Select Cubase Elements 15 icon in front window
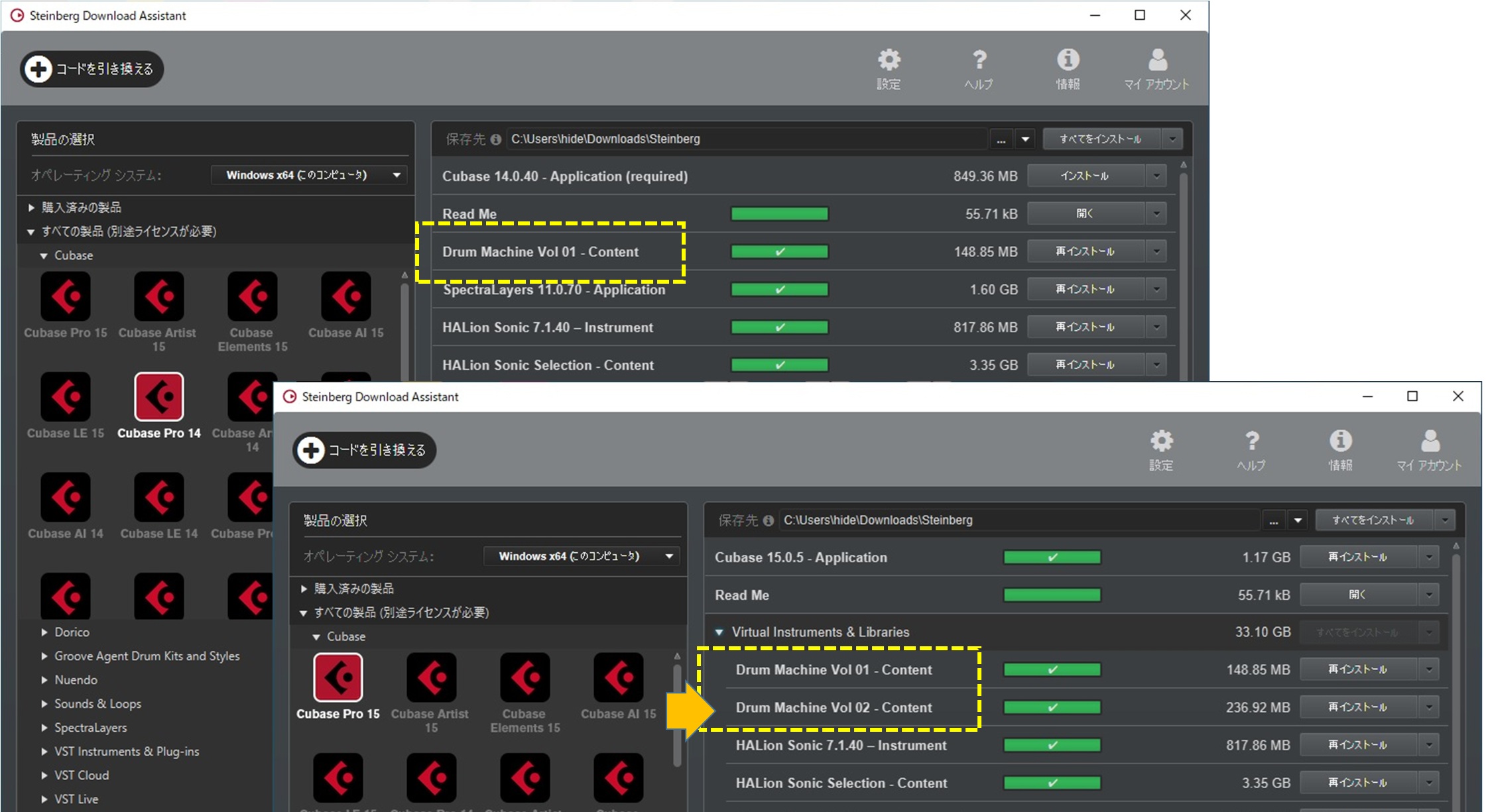 coord(525,678)
